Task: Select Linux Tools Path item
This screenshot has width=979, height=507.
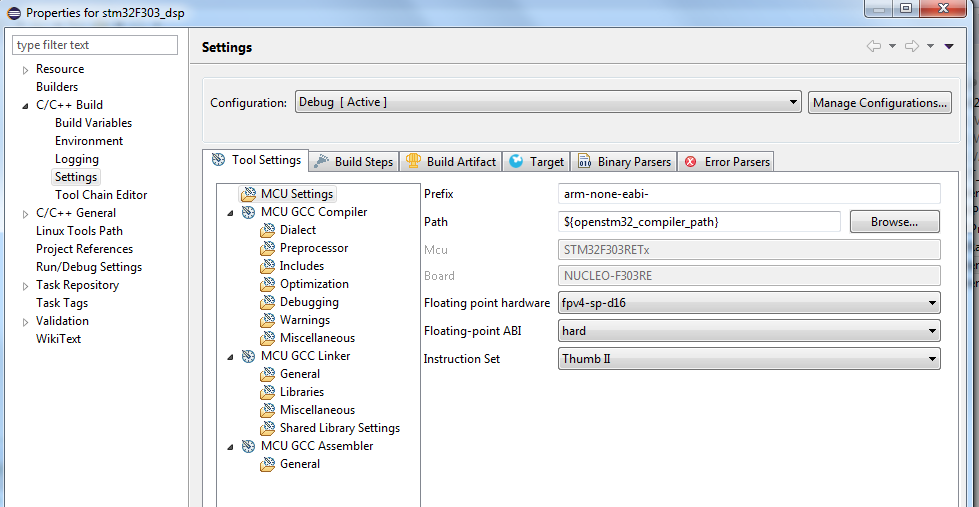Action: (x=79, y=231)
